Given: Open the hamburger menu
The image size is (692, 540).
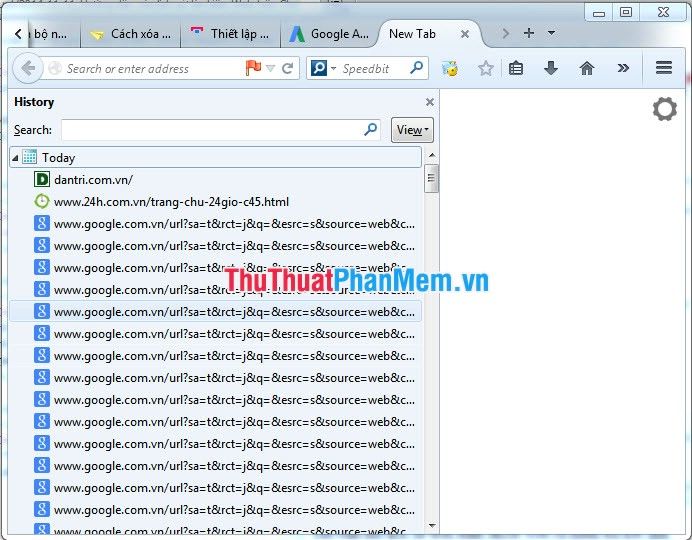Looking at the screenshot, I should point(664,68).
